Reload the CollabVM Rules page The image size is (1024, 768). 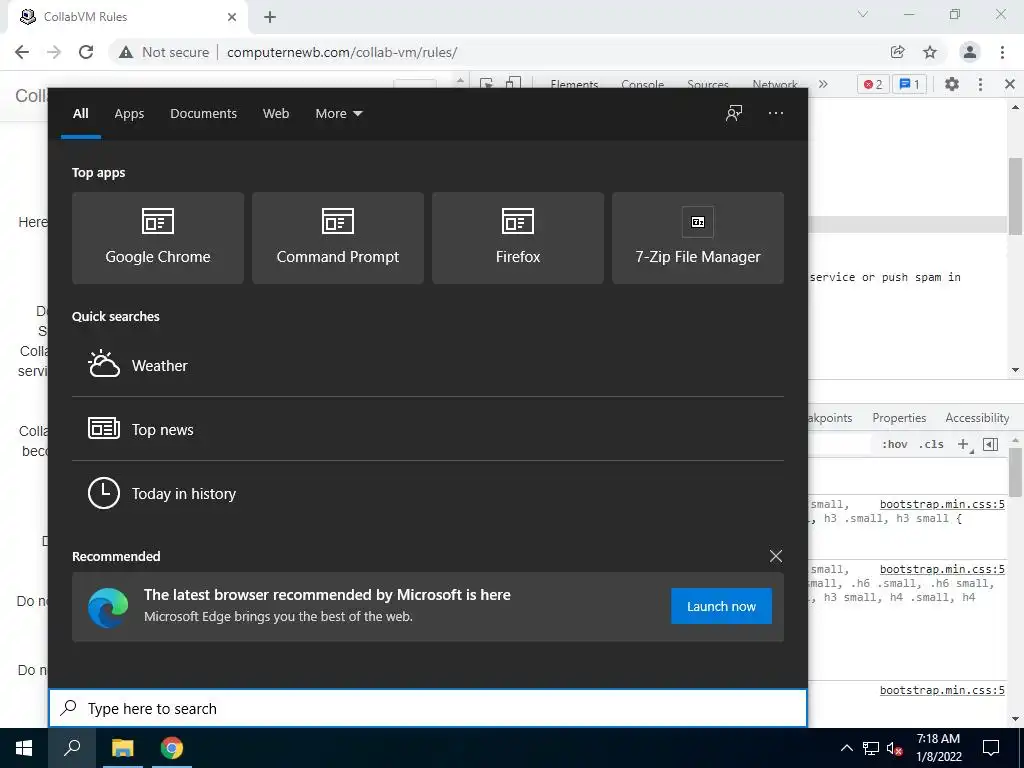click(86, 52)
